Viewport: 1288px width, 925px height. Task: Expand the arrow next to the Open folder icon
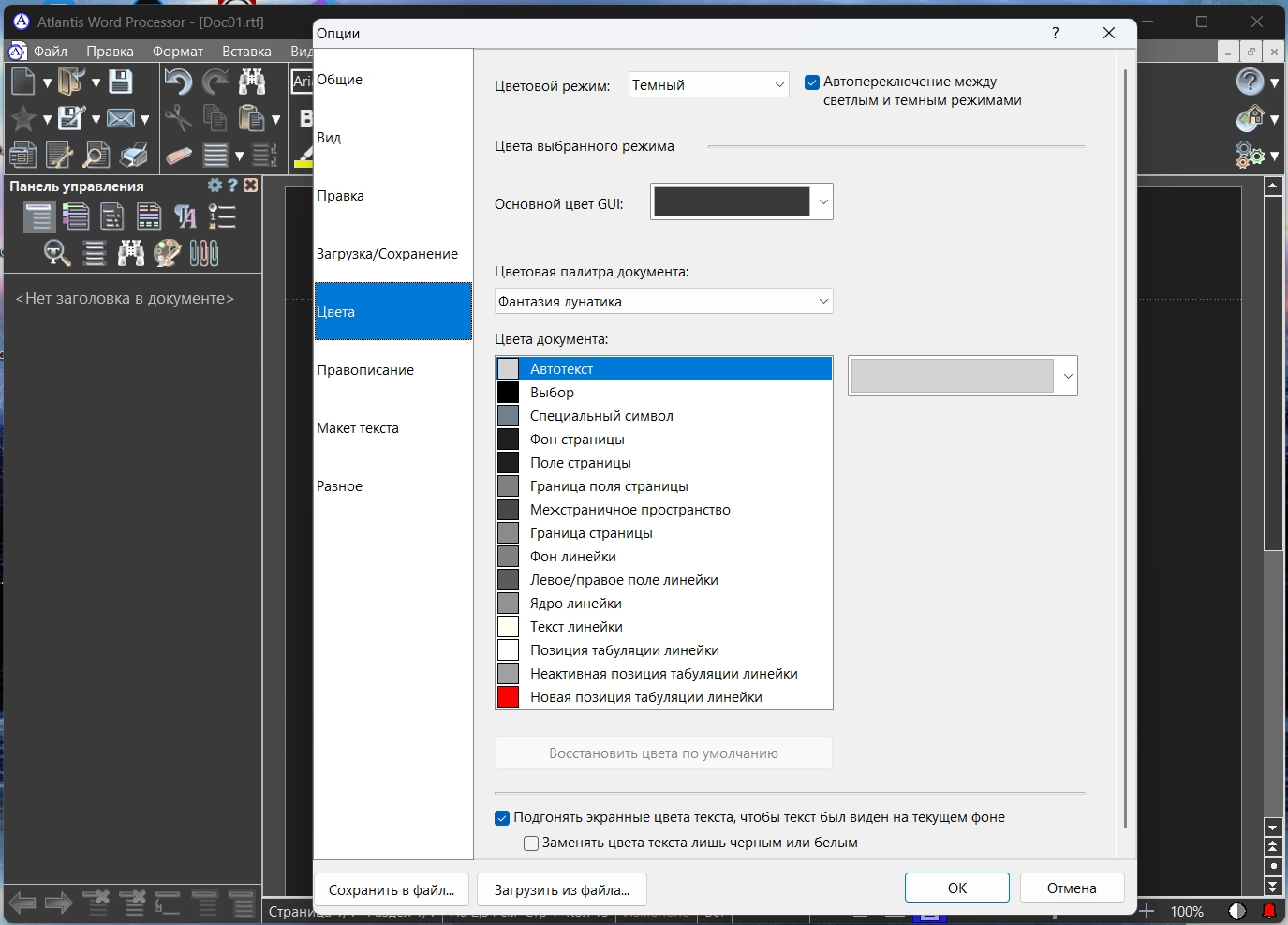point(96,83)
